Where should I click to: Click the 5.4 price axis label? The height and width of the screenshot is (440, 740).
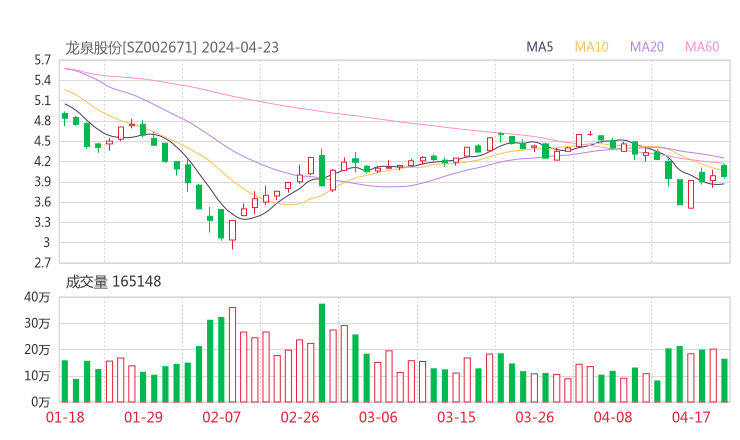[x=42, y=81]
